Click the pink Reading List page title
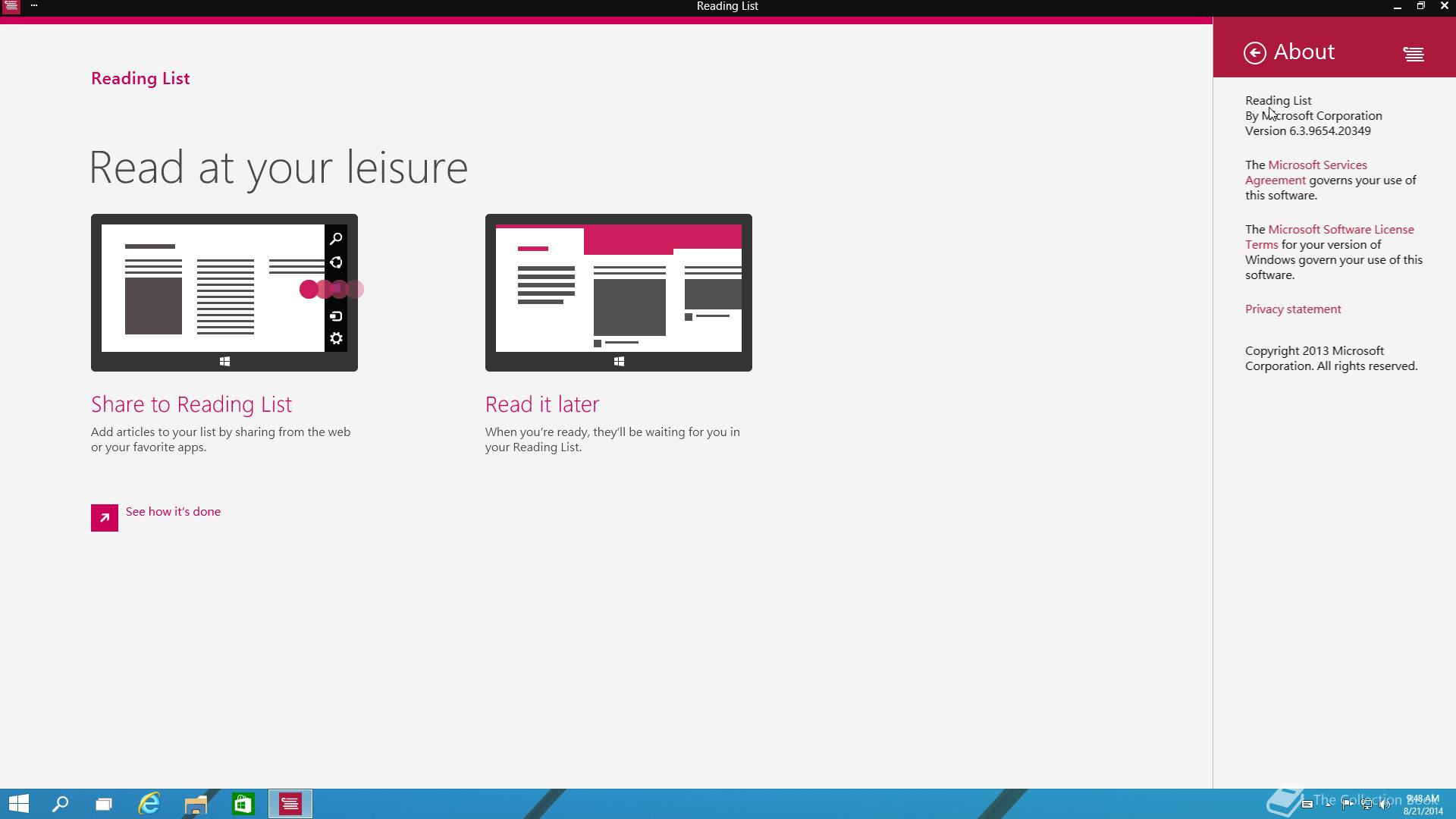 pyautogui.click(x=140, y=79)
